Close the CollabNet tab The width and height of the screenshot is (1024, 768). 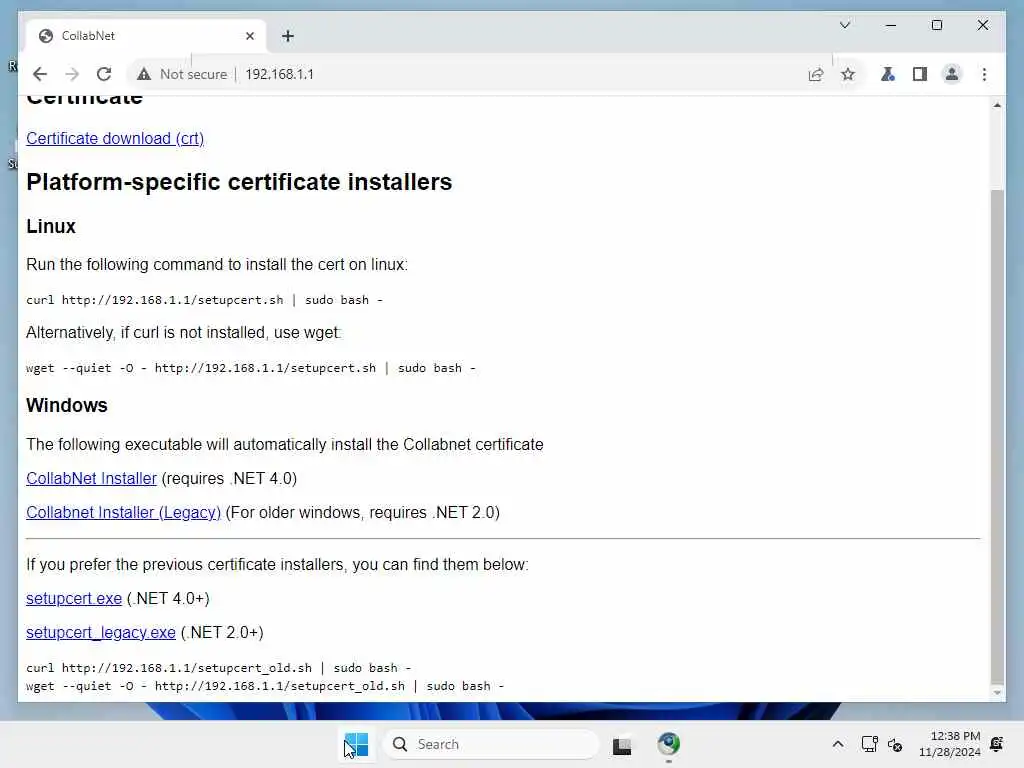(x=249, y=37)
